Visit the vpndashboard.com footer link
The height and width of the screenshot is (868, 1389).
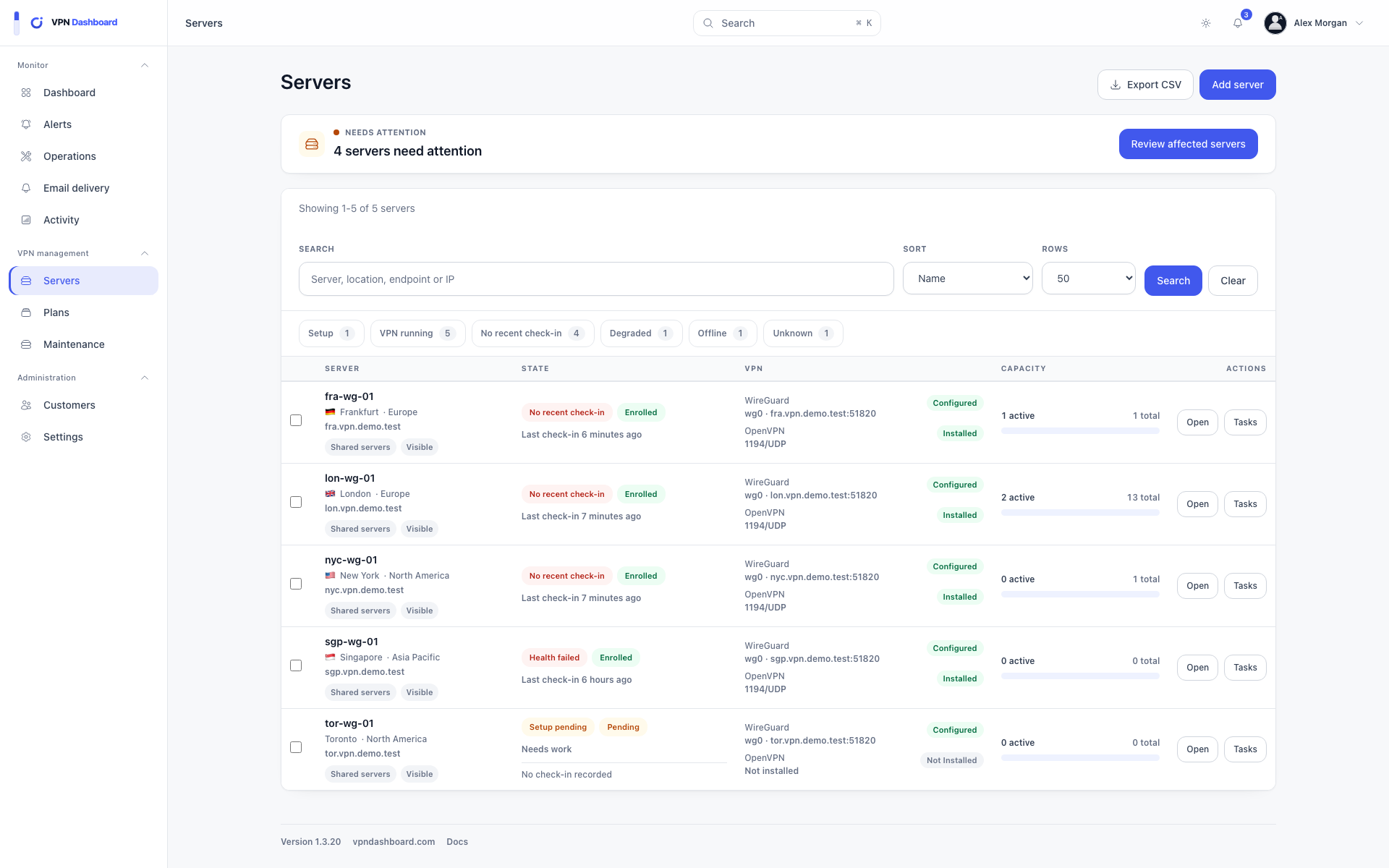point(394,842)
